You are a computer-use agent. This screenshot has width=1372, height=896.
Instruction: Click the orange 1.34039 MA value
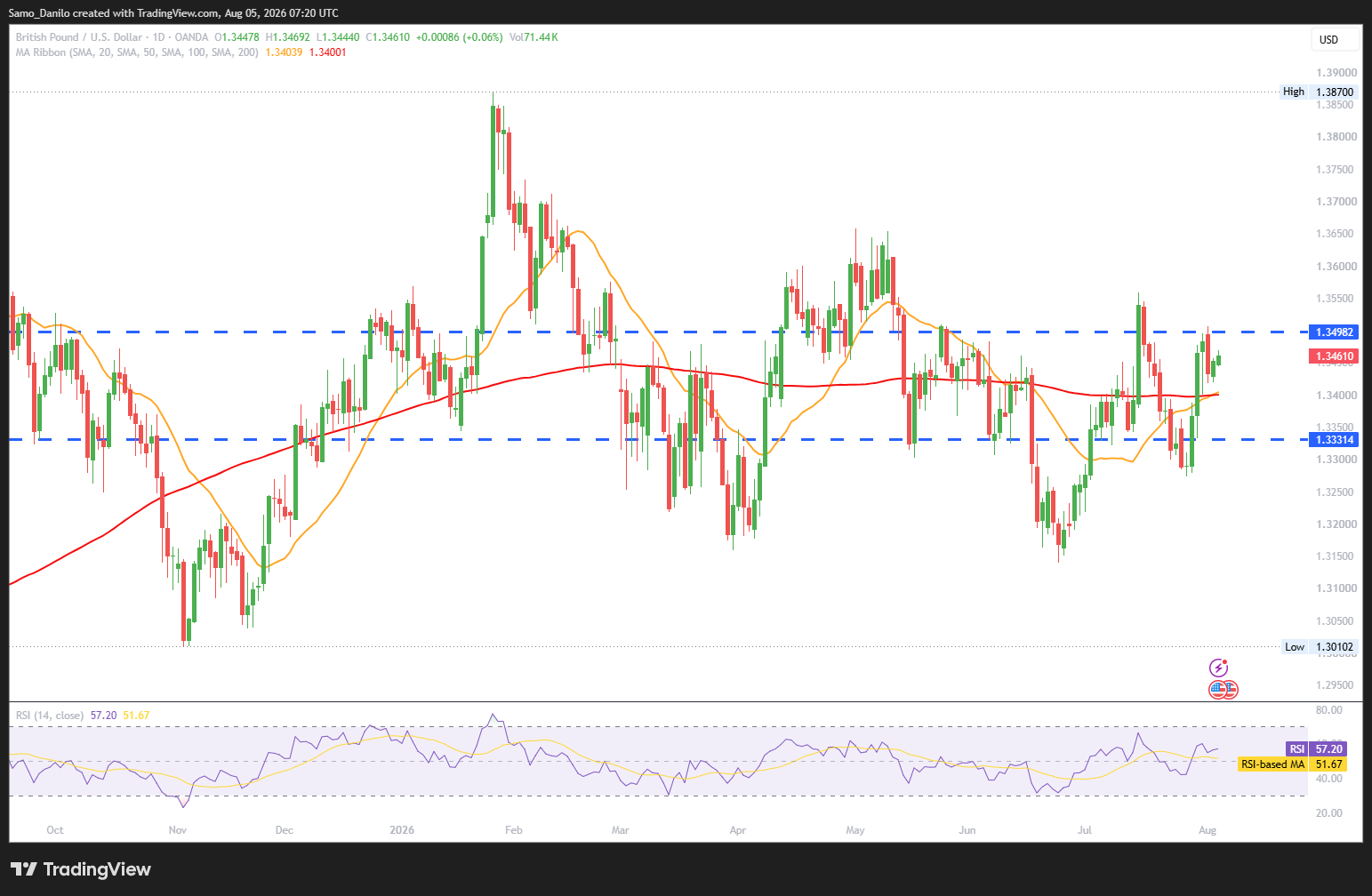pyautogui.click(x=284, y=52)
